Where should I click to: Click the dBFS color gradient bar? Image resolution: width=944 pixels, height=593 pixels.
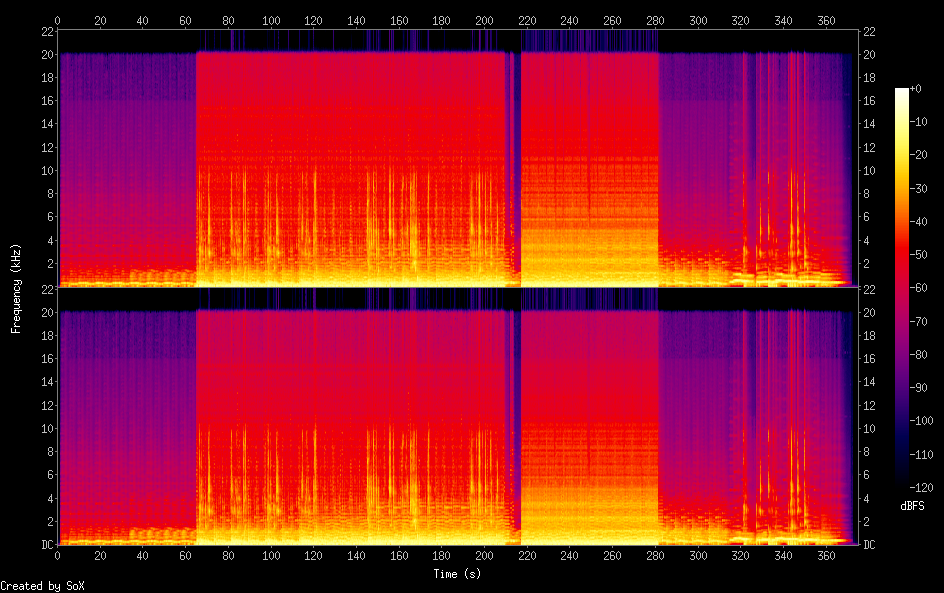(x=901, y=288)
